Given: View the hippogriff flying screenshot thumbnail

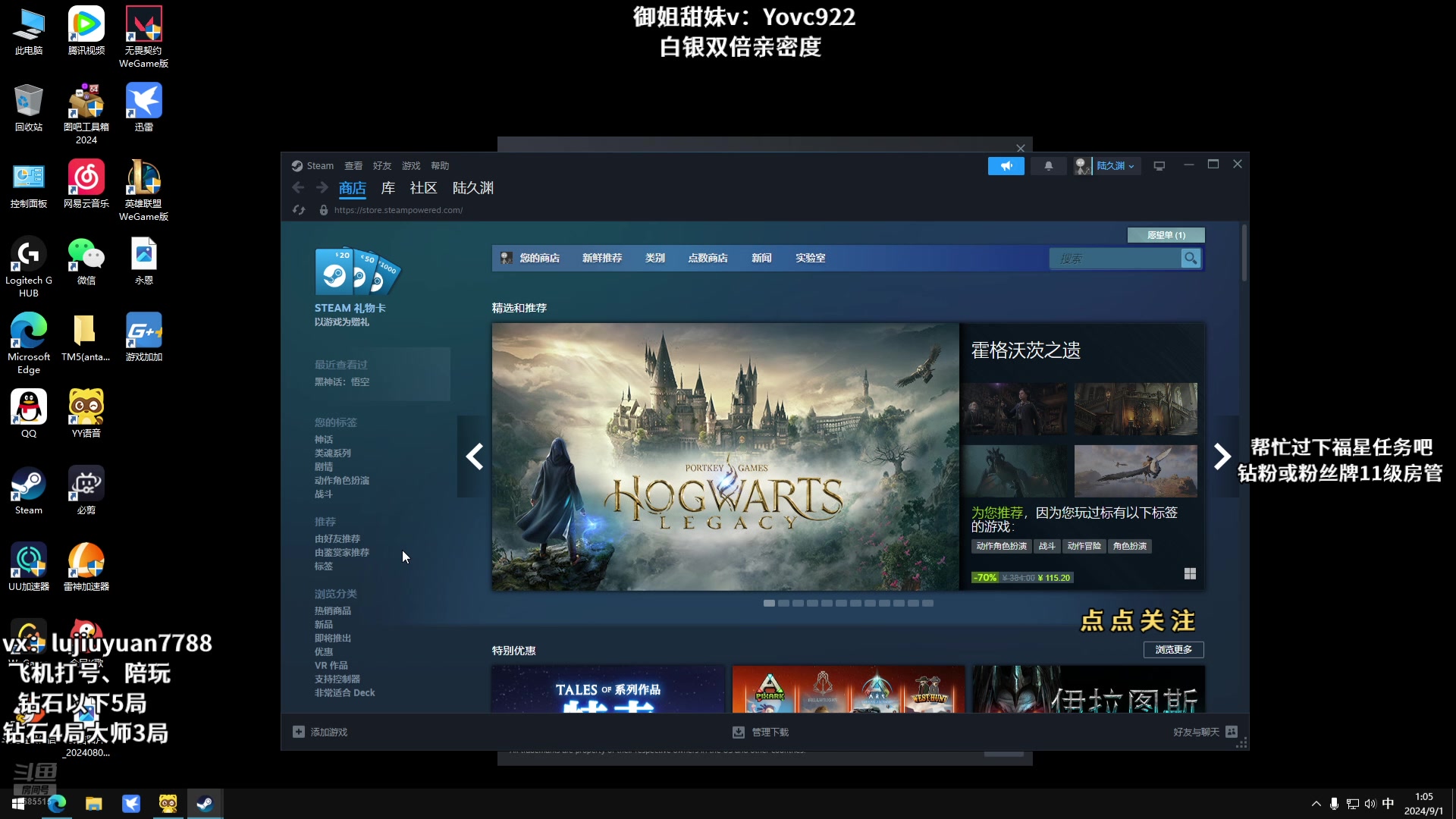Looking at the screenshot, I should tap(1136, 471).
